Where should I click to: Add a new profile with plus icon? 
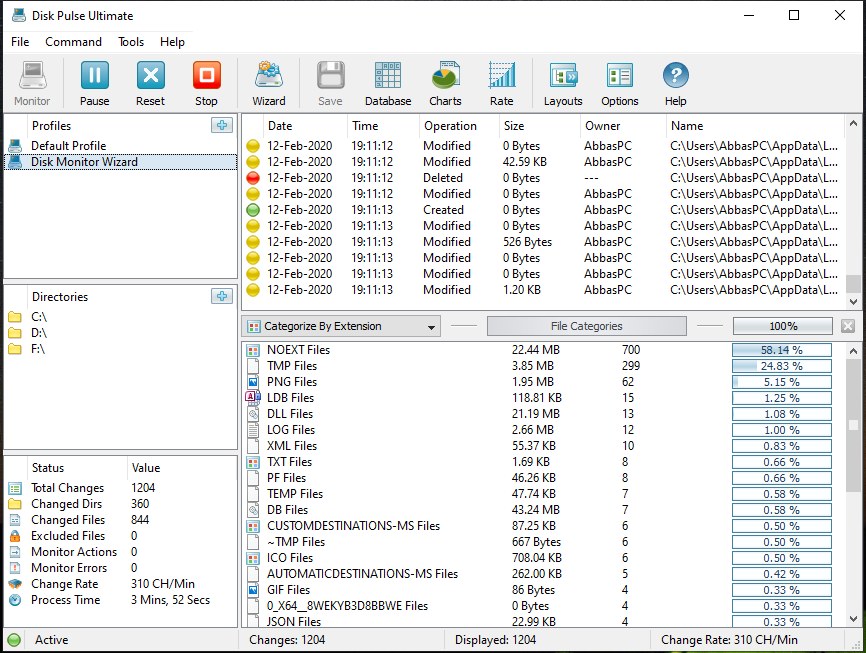222,125
